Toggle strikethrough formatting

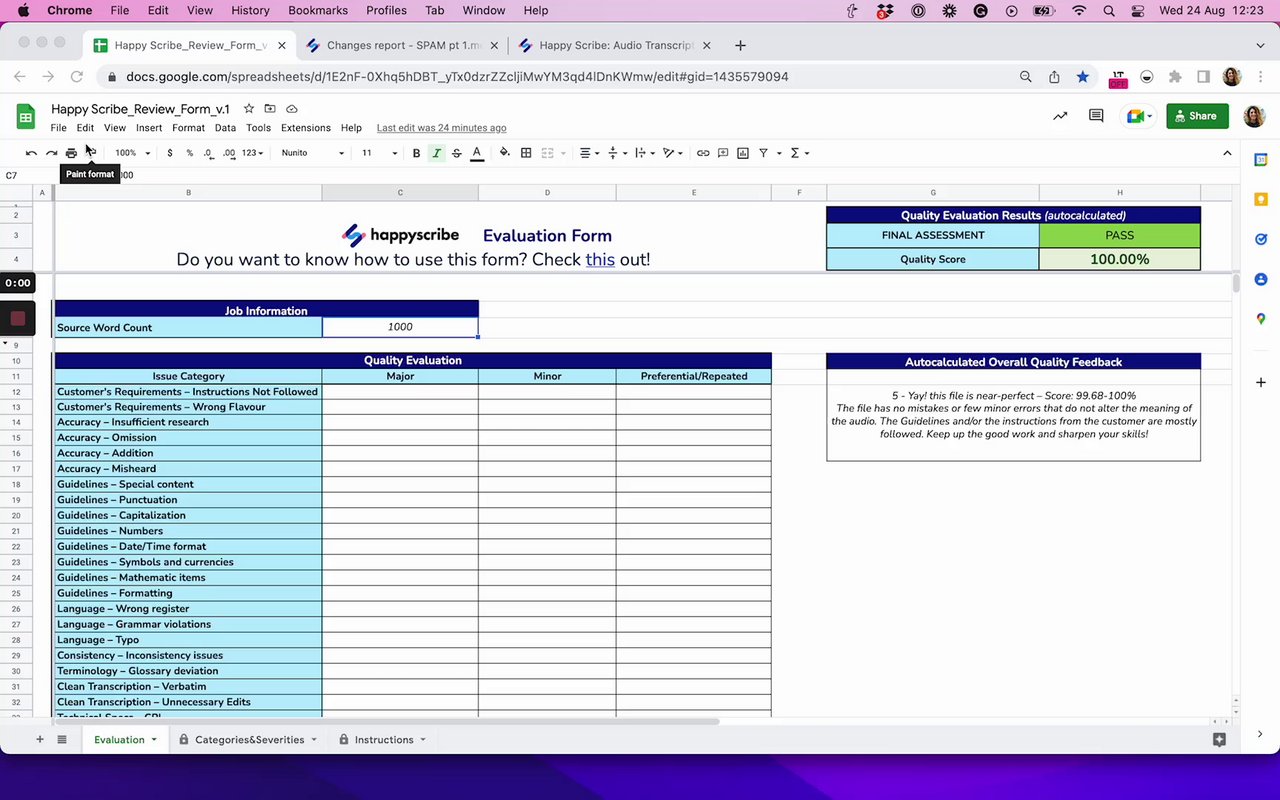click(457, 153)
